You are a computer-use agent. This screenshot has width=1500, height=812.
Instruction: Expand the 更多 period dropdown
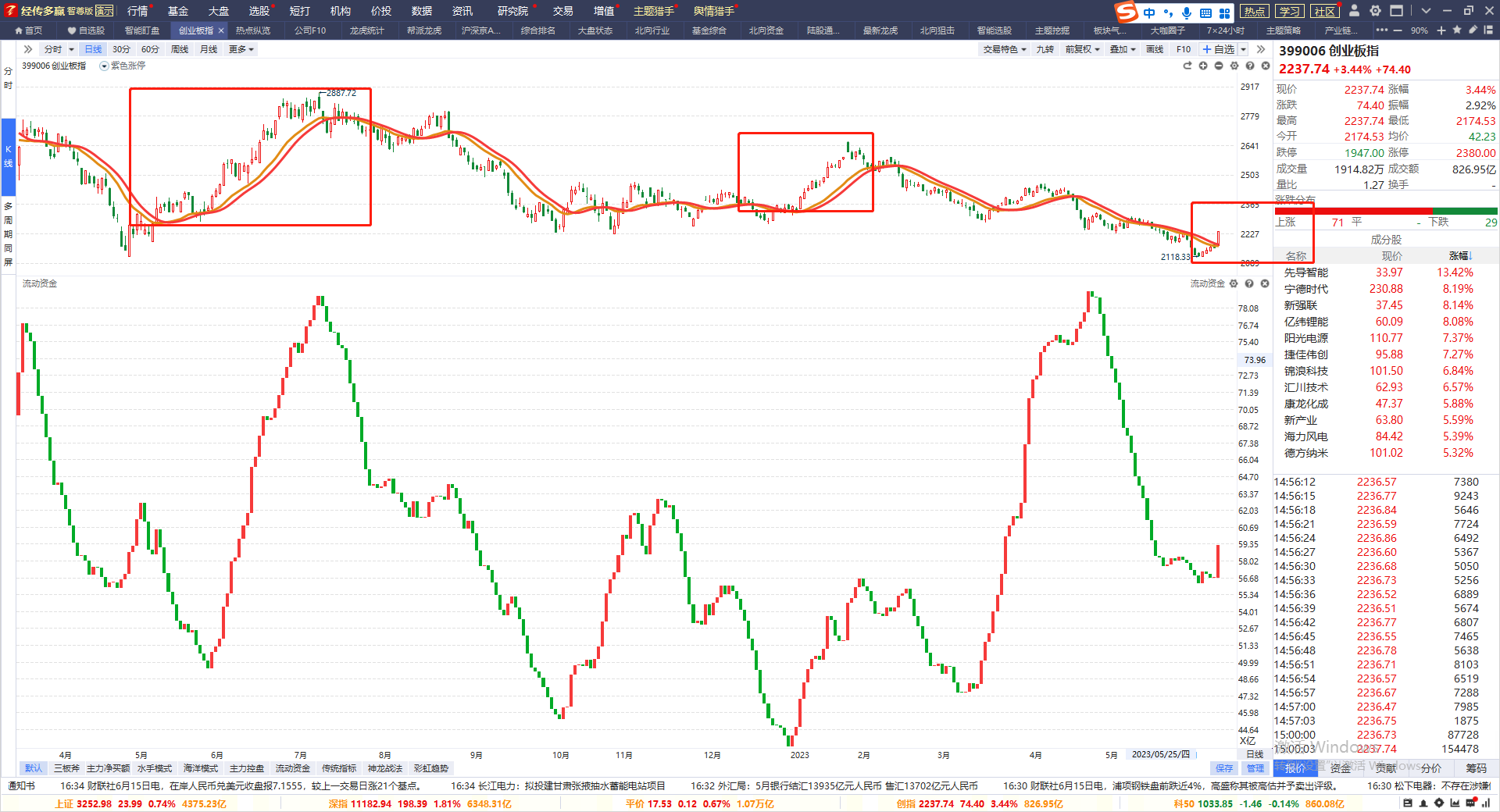[x=241, y=49]
